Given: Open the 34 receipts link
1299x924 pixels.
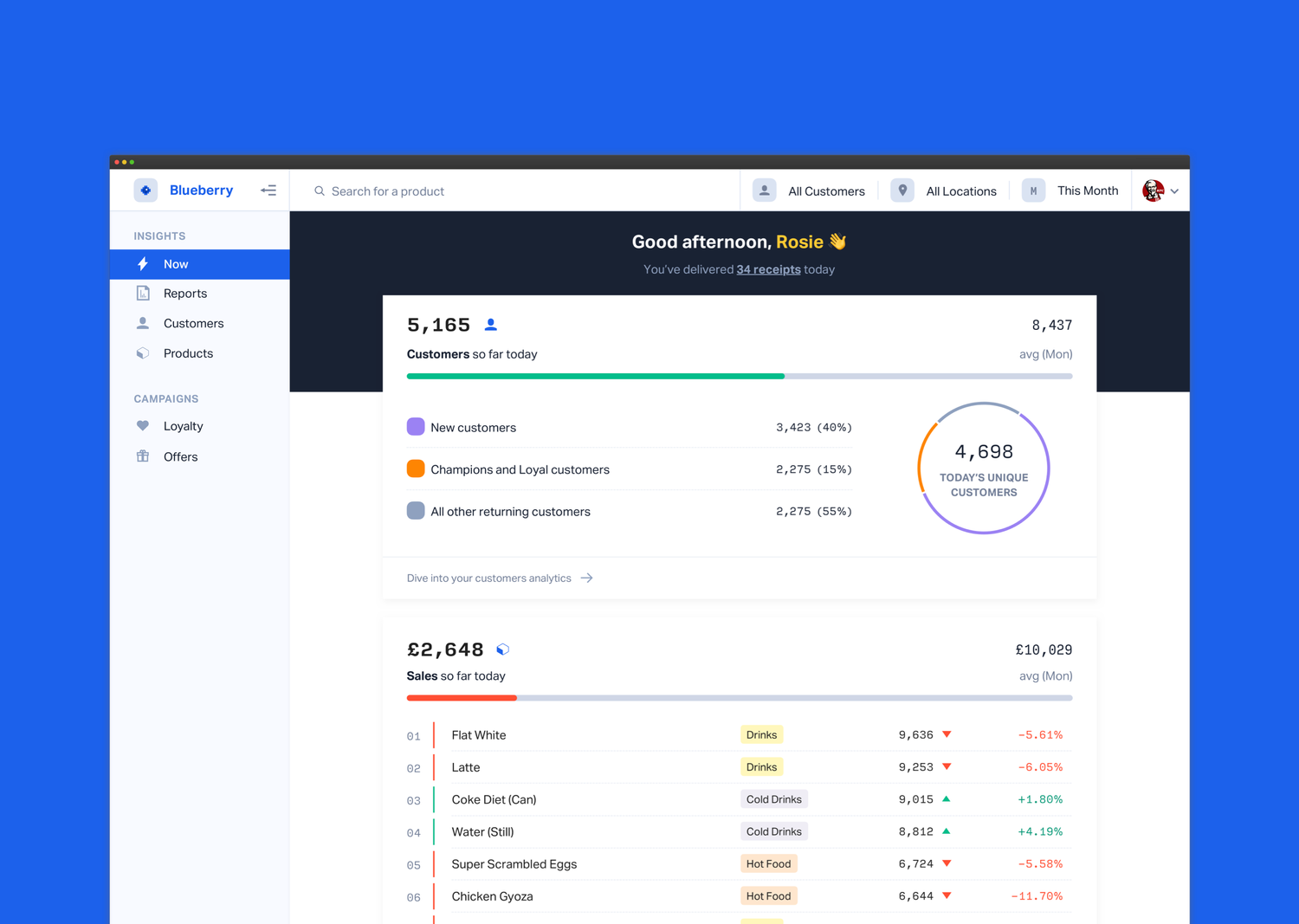Looking at the screenshot, I should (x=768, y=269).
